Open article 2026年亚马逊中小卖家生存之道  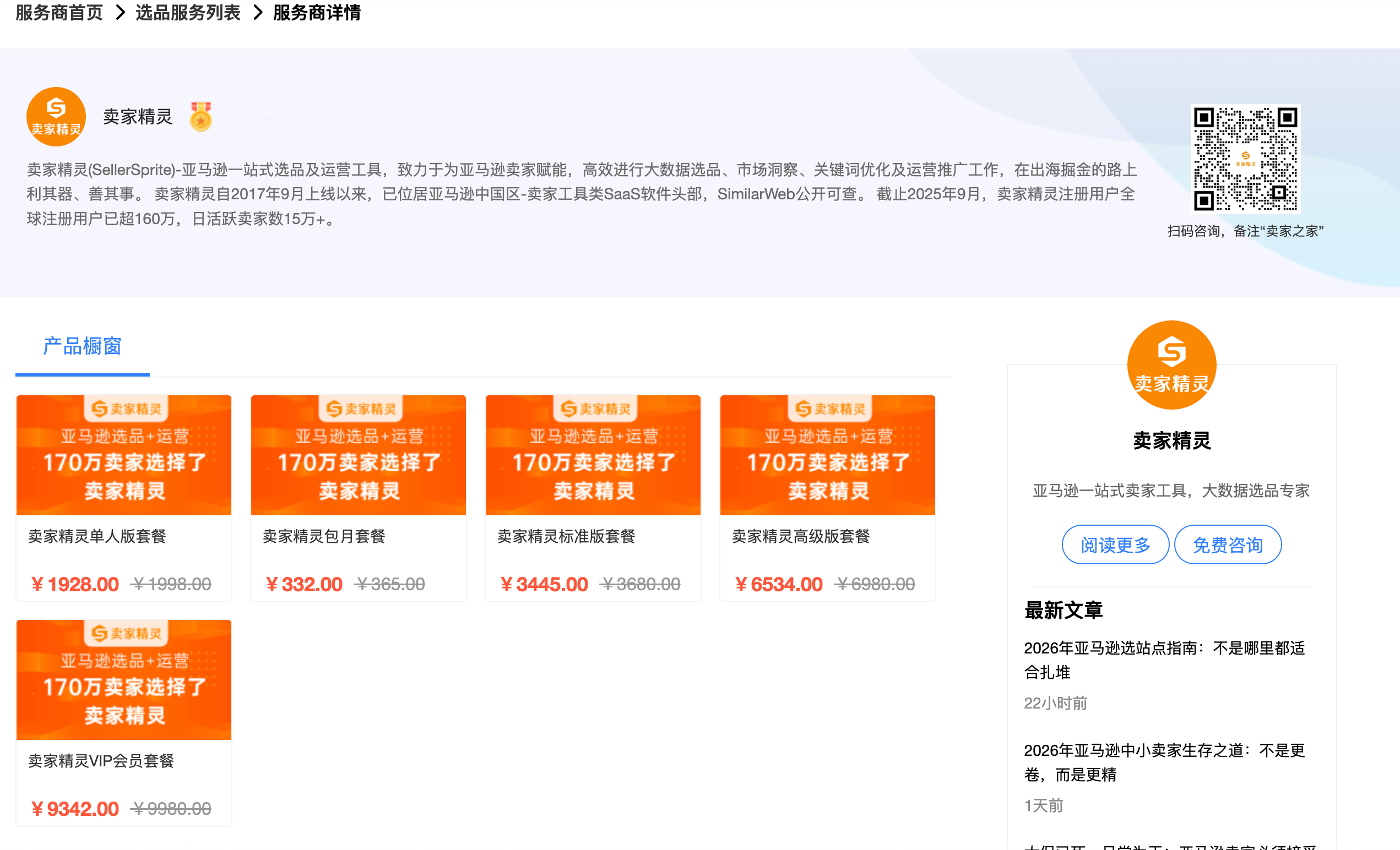coord(1164,762)
